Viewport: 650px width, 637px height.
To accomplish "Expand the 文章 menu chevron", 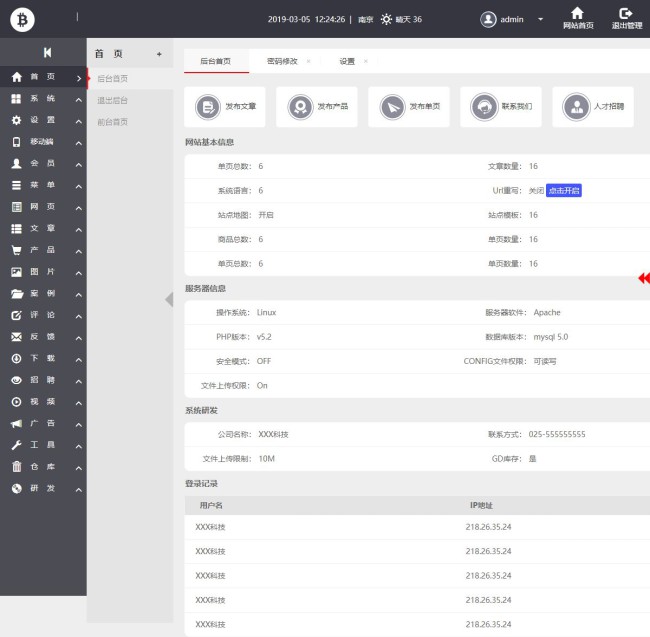I will point(79,230).
